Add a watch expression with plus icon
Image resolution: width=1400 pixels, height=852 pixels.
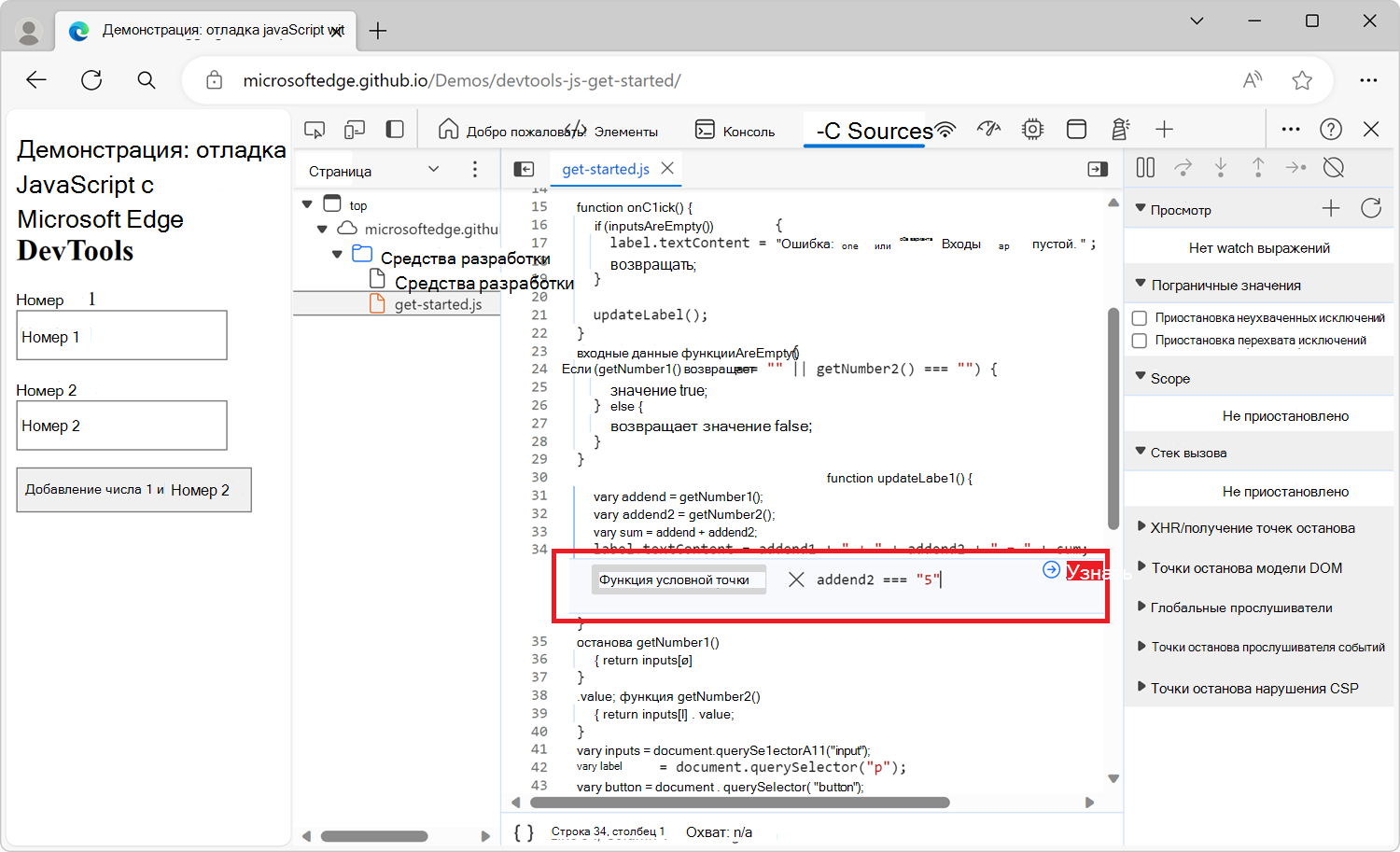click(1331, 209)
